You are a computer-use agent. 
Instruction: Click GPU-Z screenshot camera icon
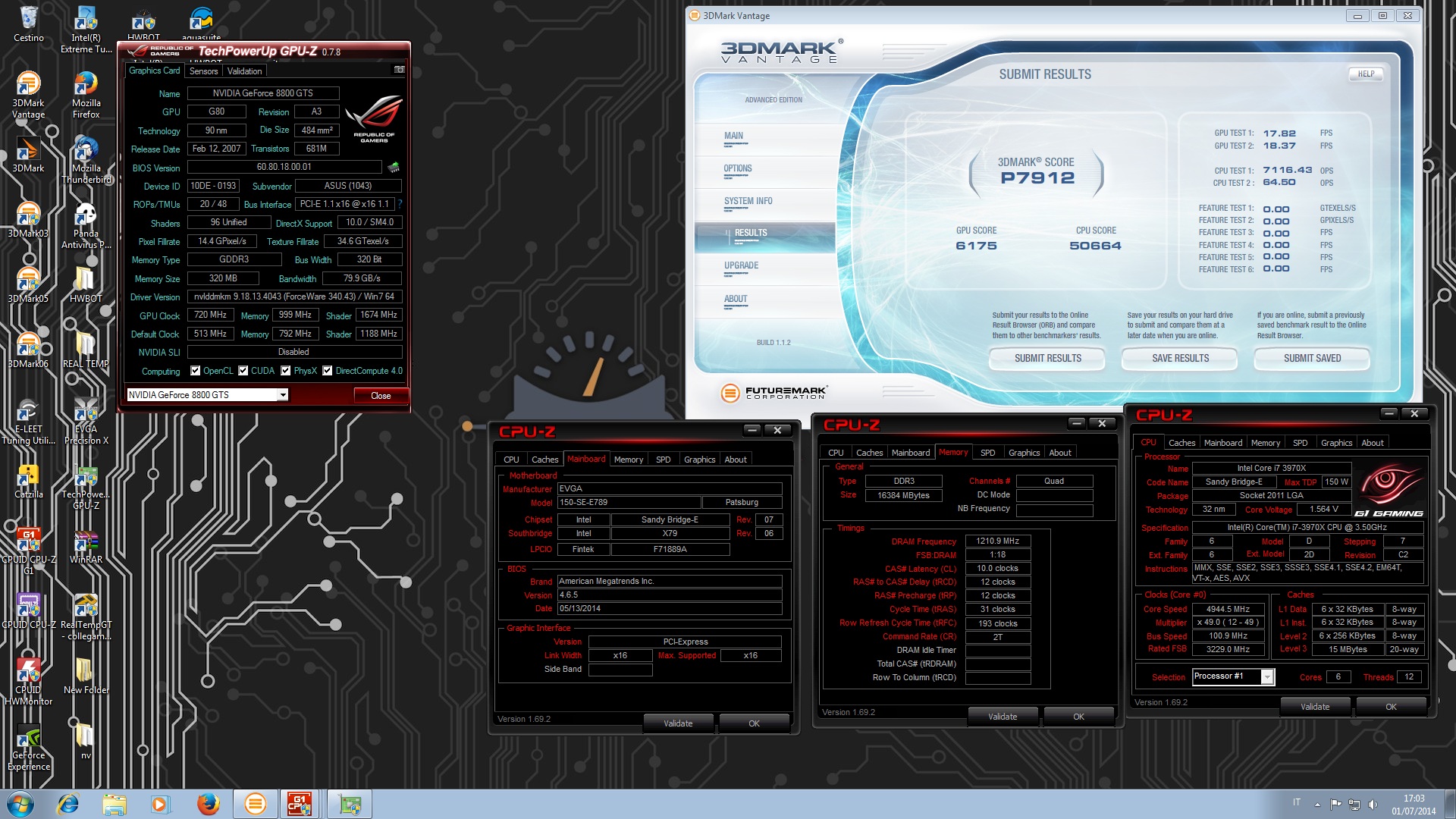click(x=399, y=70)
